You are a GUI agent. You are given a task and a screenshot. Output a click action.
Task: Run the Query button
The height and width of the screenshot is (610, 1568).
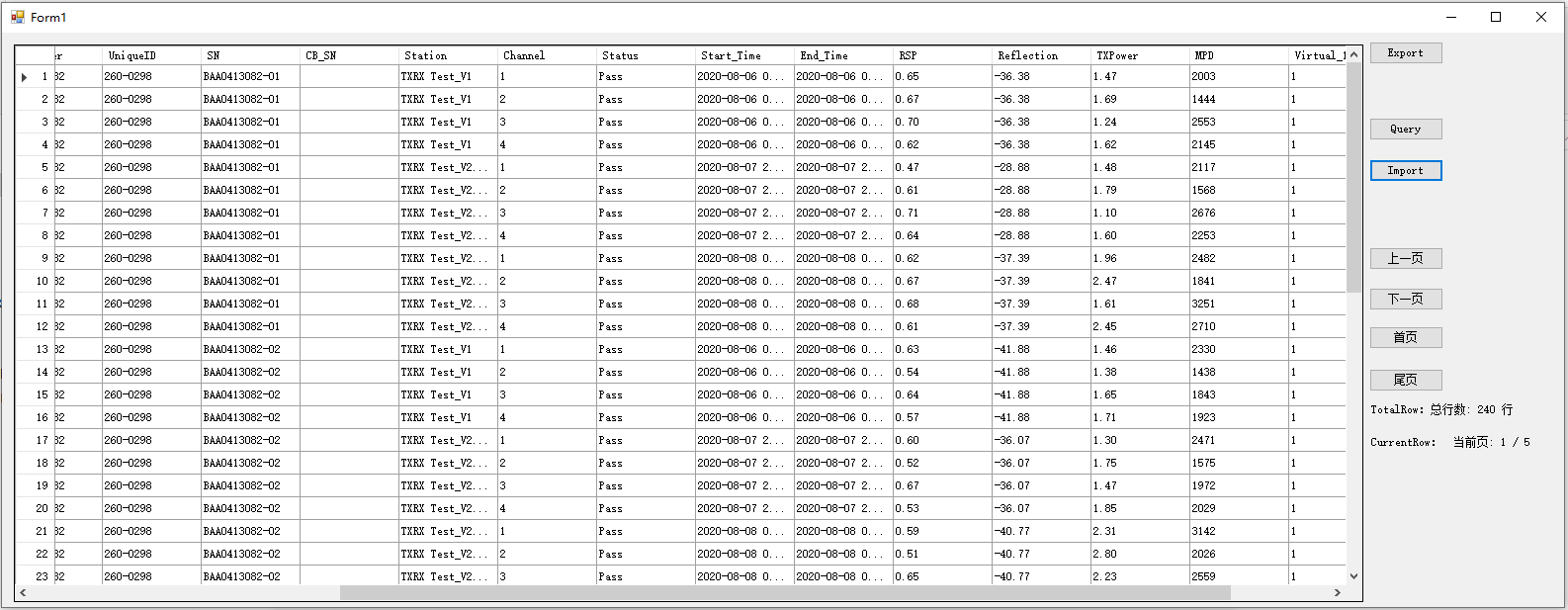(x=1406, y=129)
